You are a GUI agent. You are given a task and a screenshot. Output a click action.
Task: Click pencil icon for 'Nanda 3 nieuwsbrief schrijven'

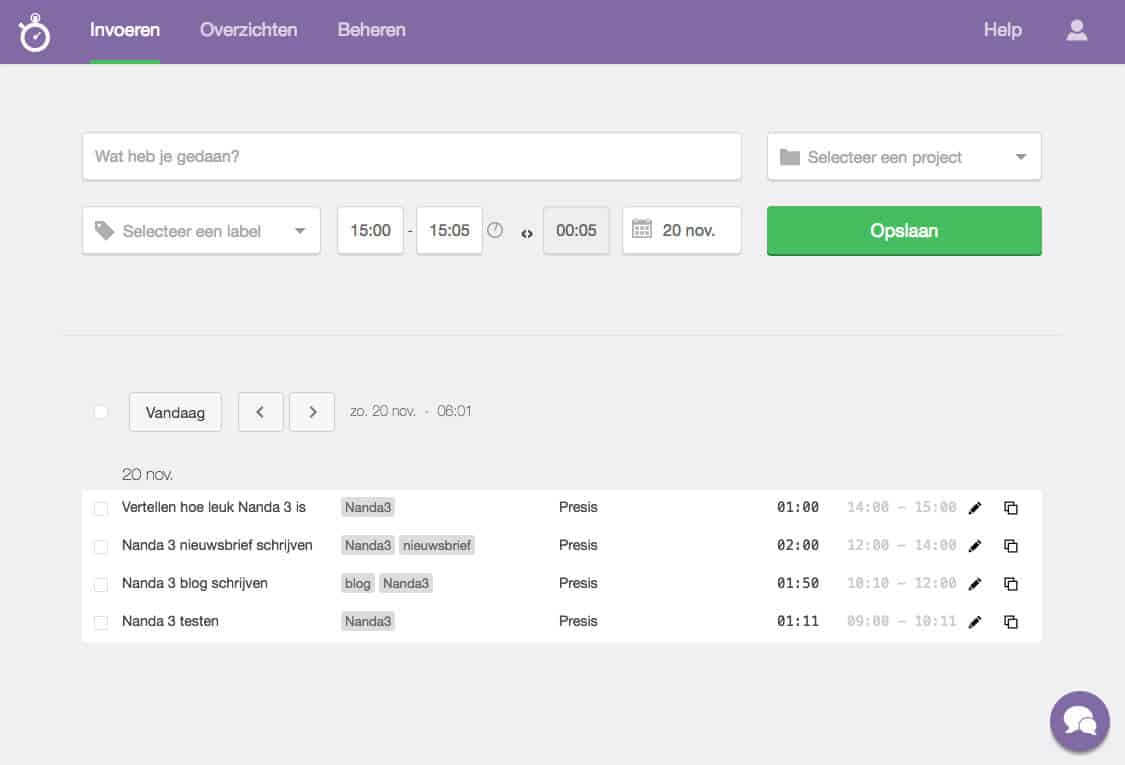975,546
